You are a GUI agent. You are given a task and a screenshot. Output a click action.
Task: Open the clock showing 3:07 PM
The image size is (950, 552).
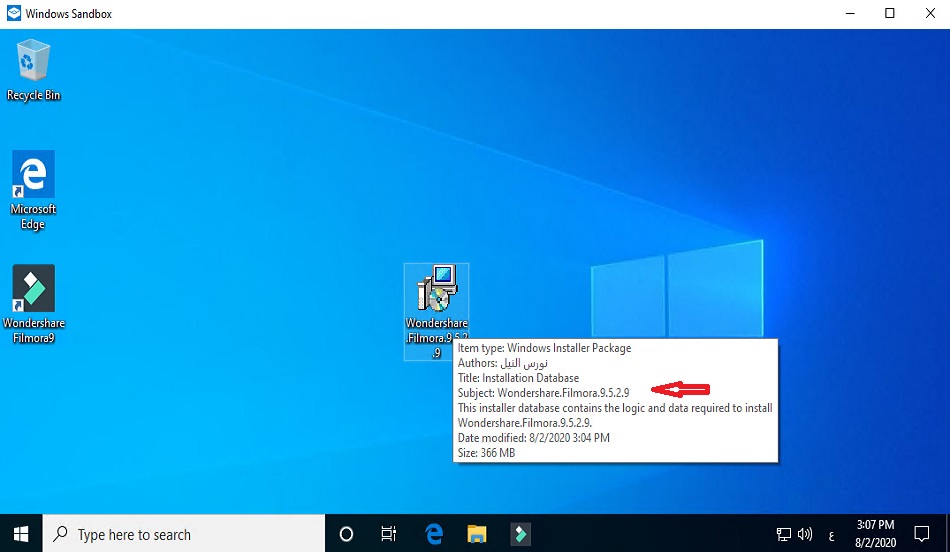875,533
